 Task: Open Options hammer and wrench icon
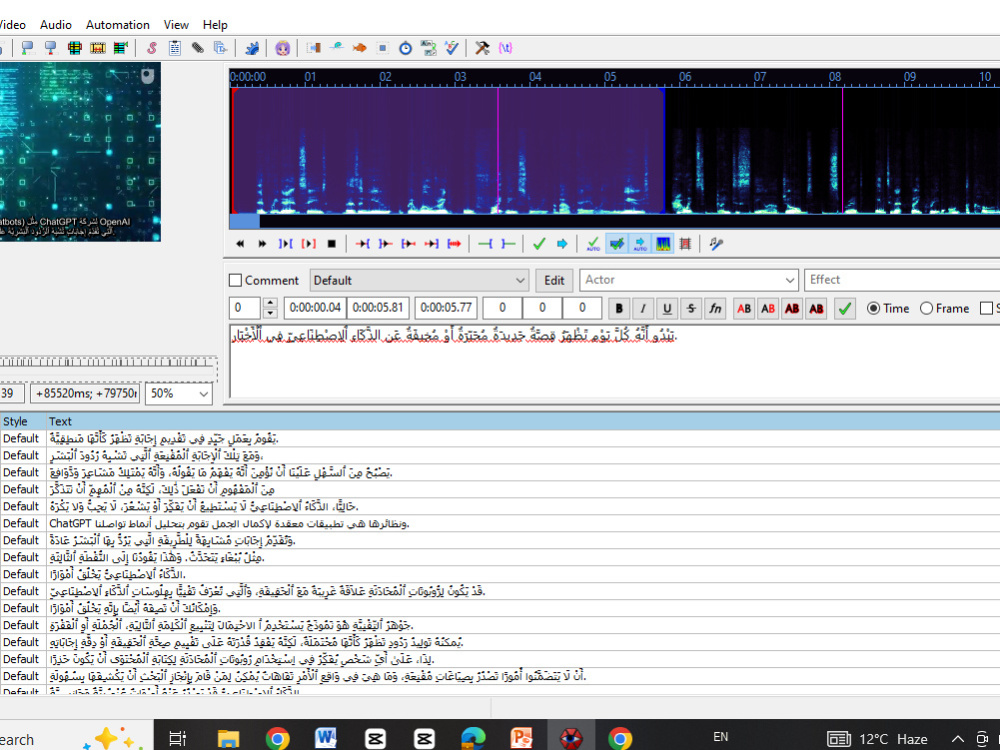(482, 48)
